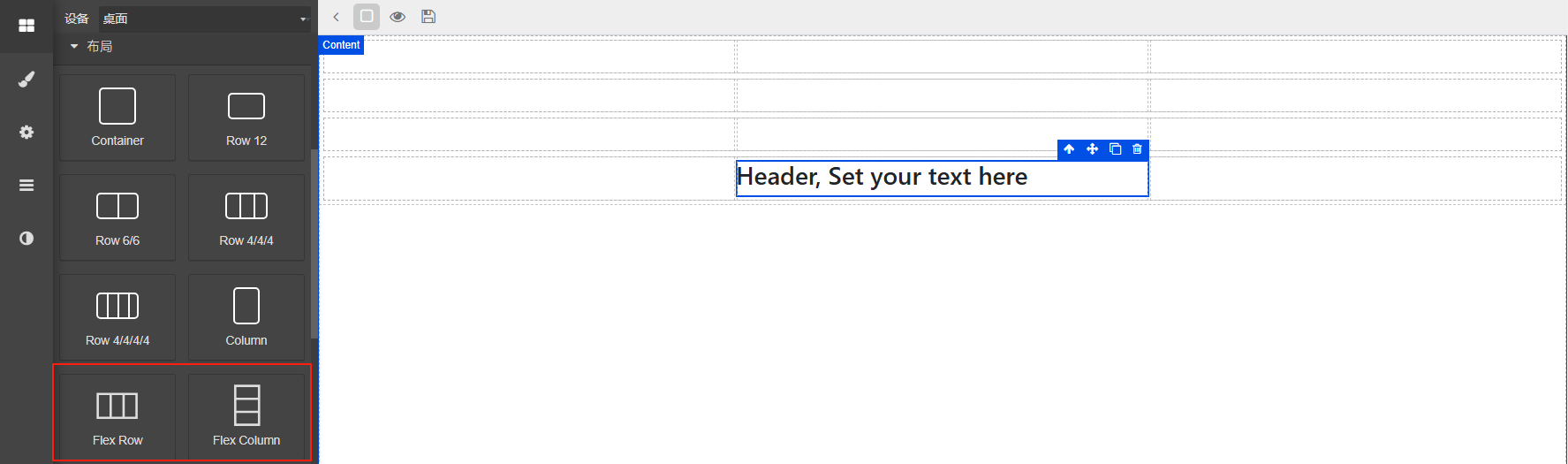The image size is (1568, 464).
Task: Open the style brush panel
Action: 27,80
